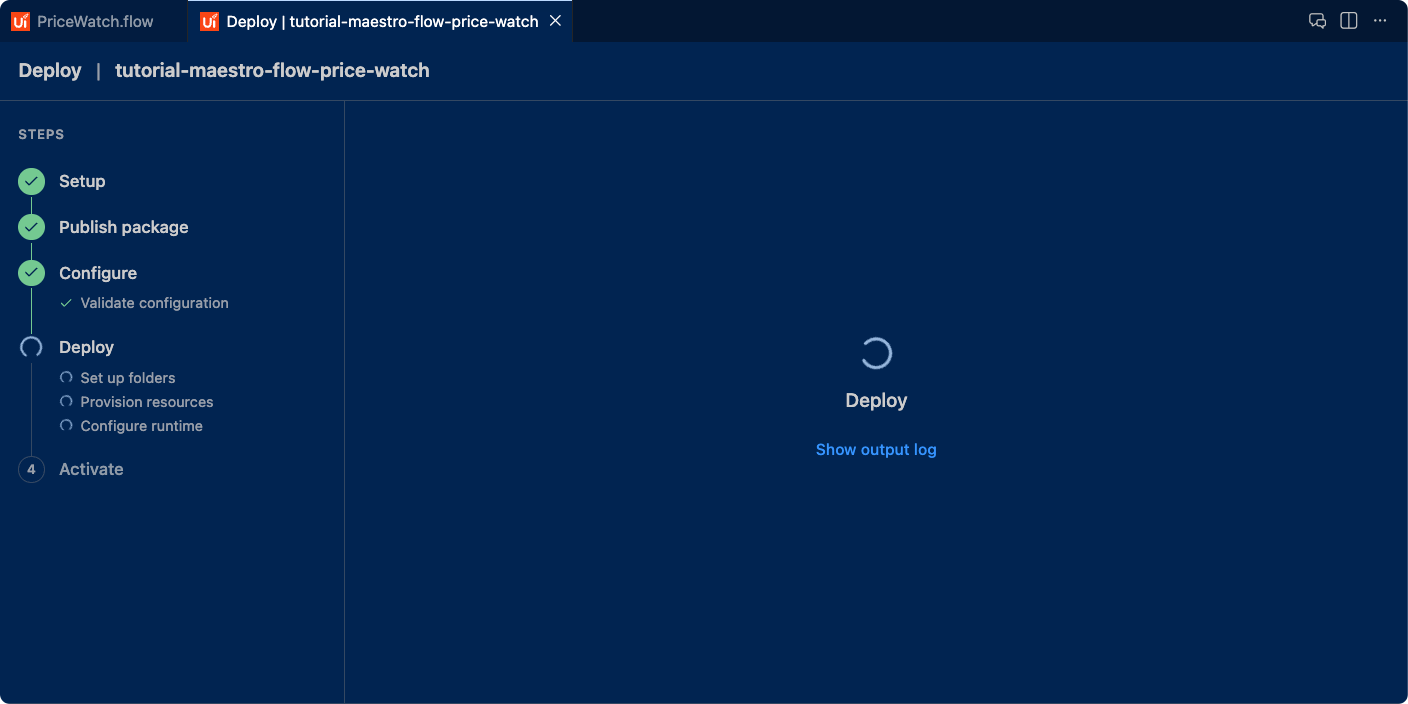Viewport: 1408px width, 704px height.
Task: Toggle the split editor layout icon
Action: [x=1349, y=21]
